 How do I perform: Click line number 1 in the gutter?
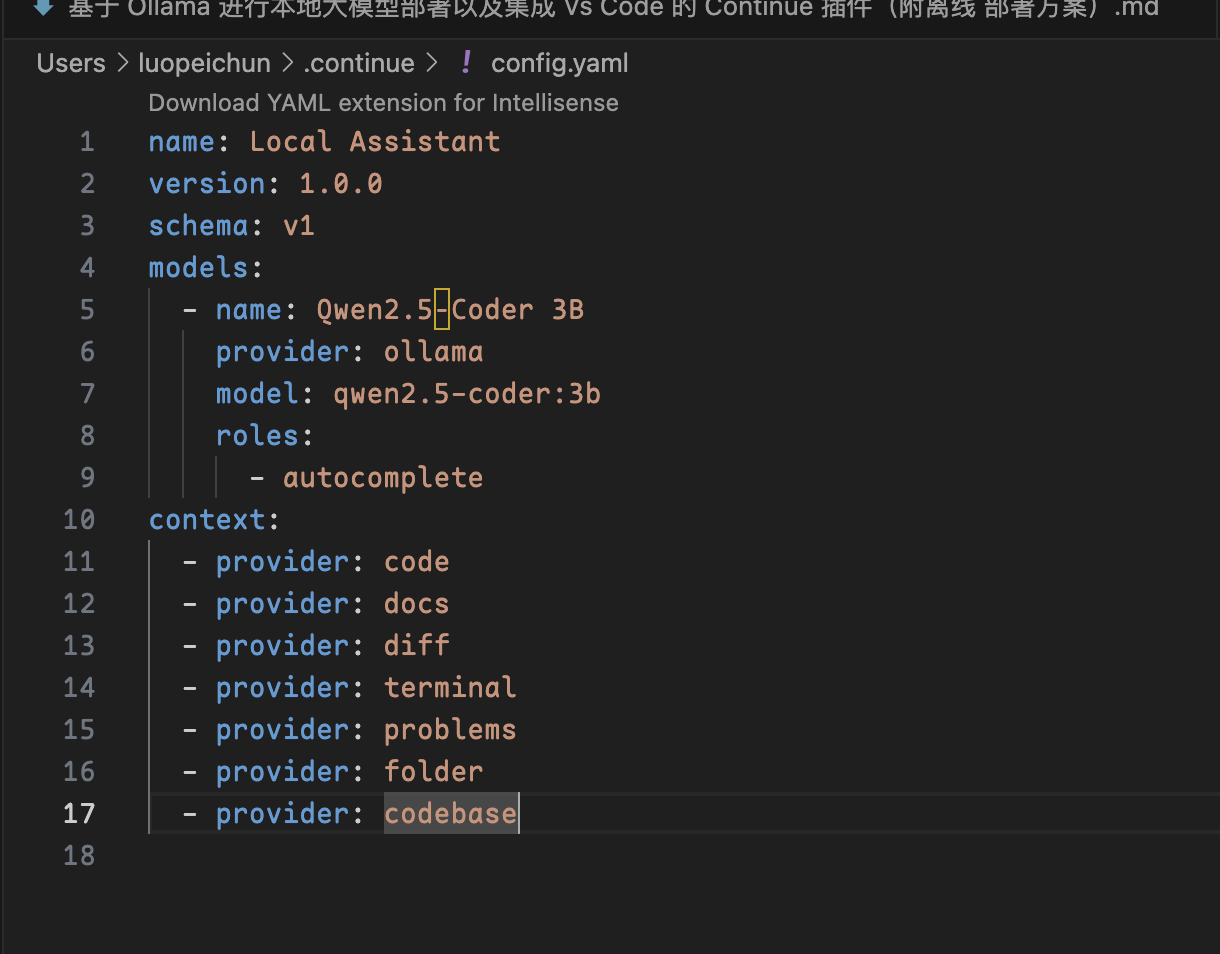(x=87, y=142)
